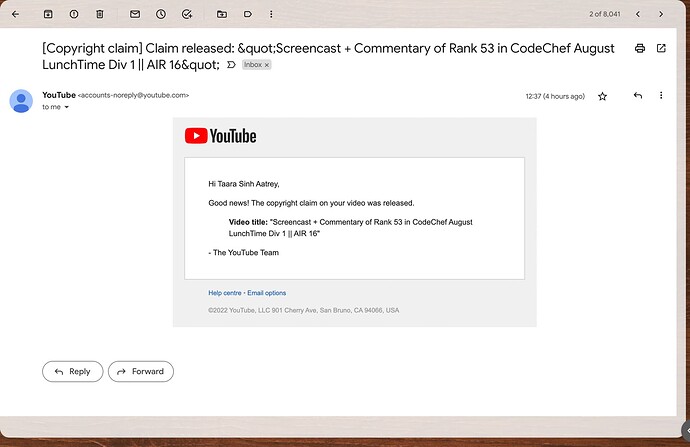Click the YouTube logo in email body
Screen dimensions: 690x447
coord(220,136)
